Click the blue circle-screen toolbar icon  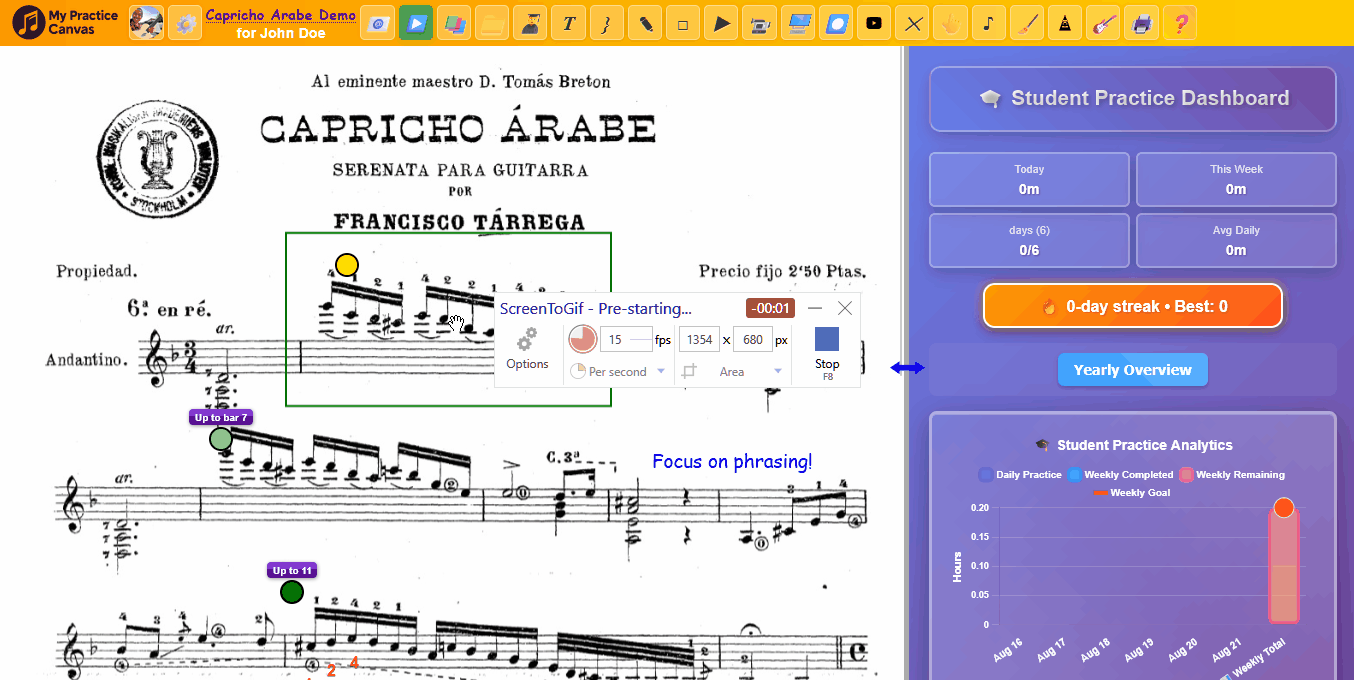pos(836,22)
